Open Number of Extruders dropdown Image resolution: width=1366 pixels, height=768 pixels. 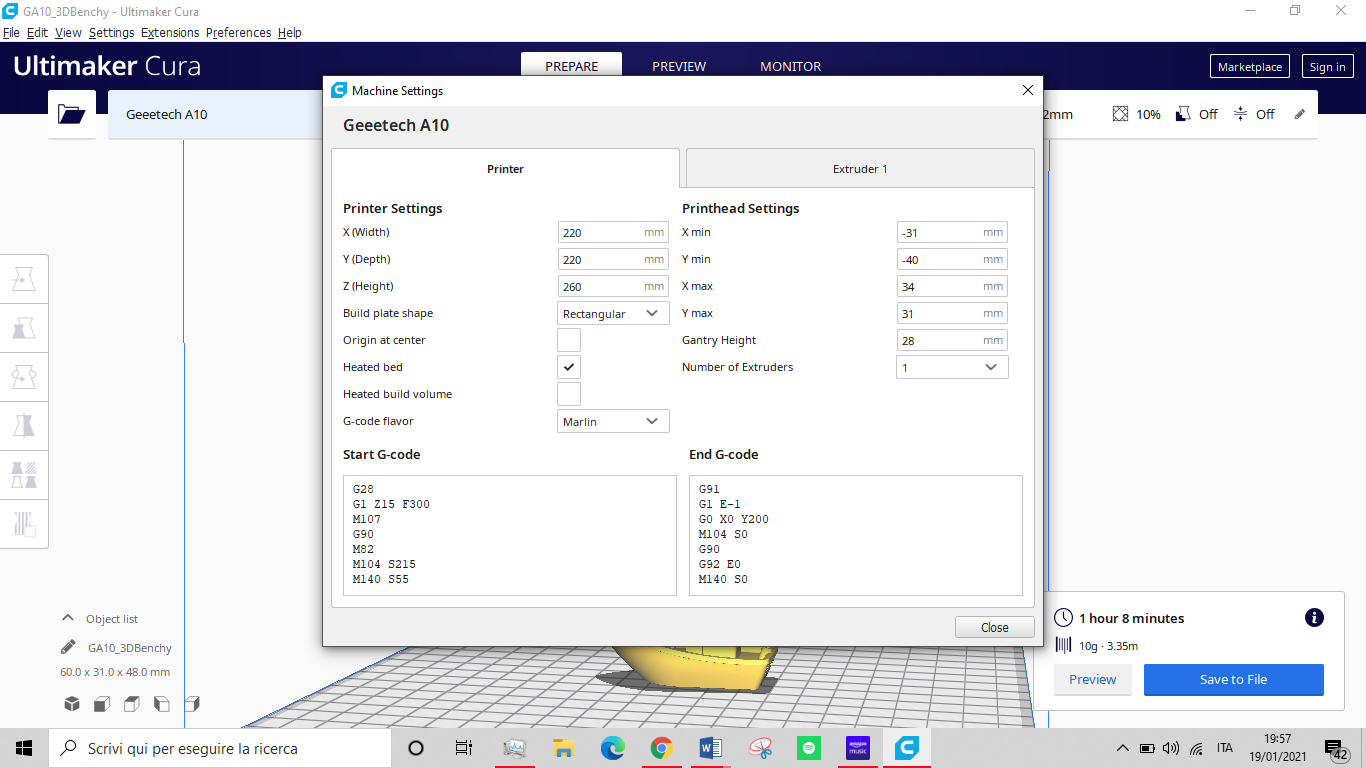952,367
